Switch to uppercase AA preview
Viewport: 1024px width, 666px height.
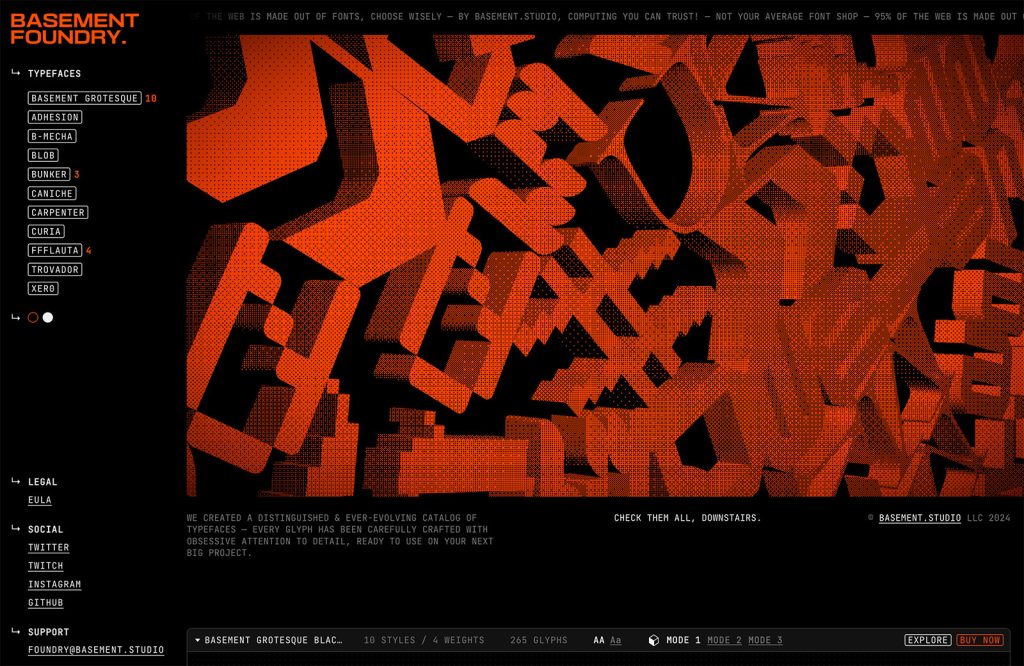coord(599,640)
